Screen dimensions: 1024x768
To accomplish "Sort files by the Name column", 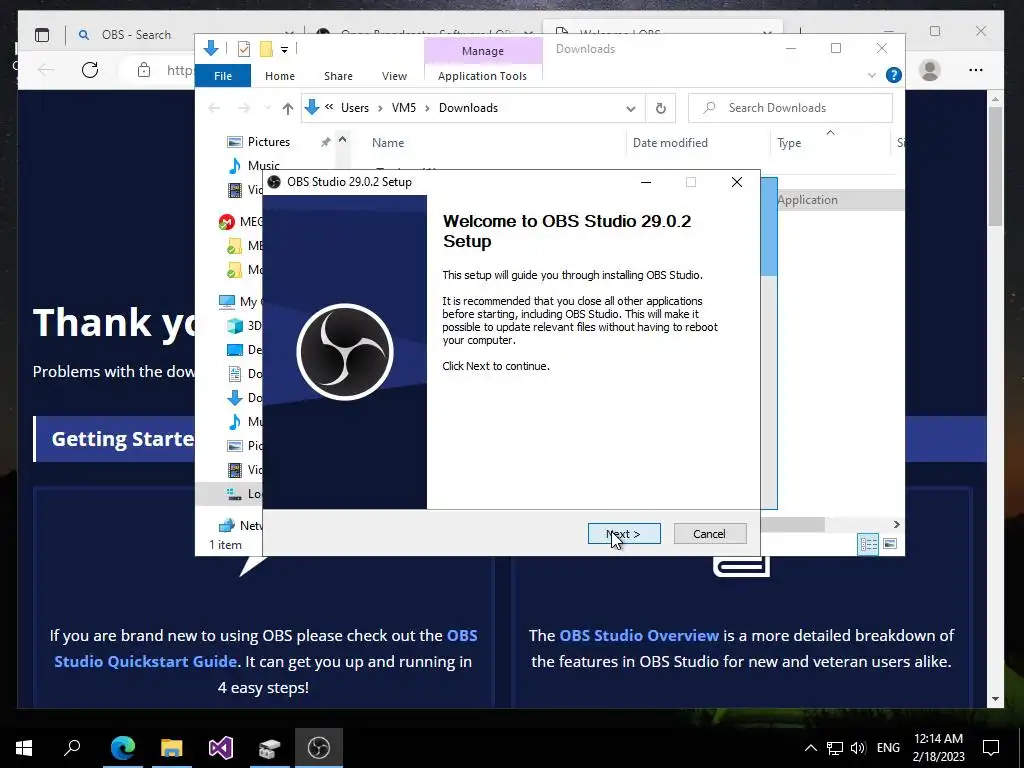I will [388, 142].
